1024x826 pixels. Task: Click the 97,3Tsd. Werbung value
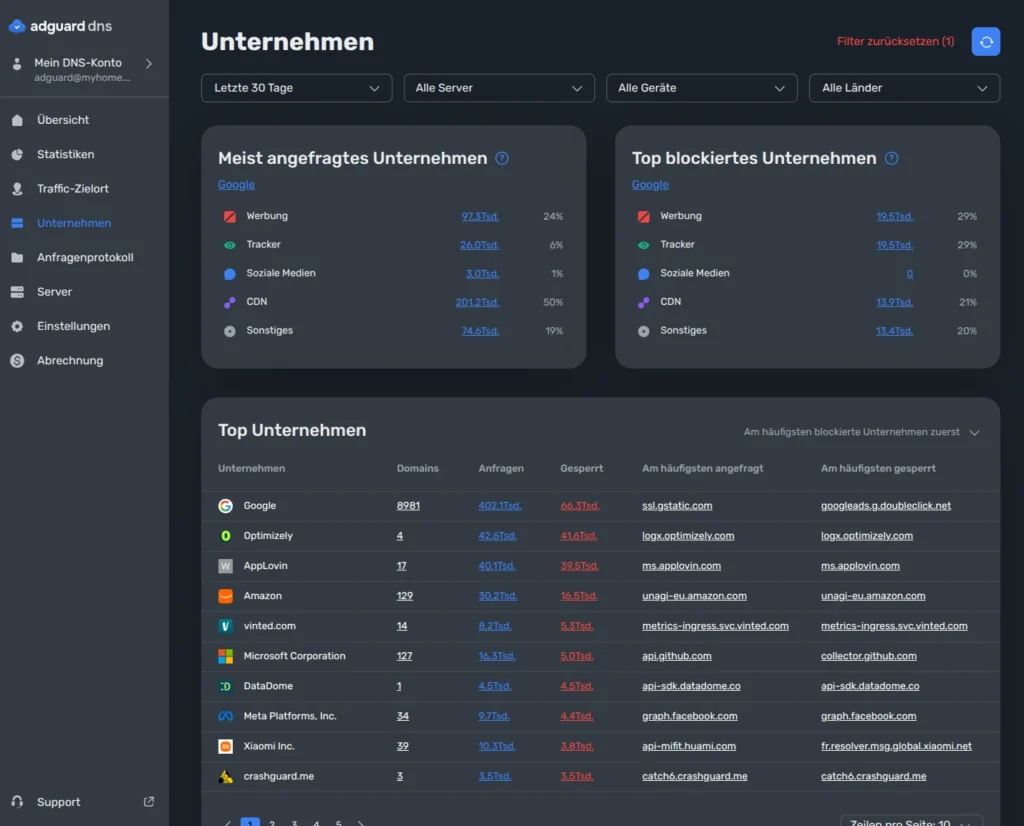(480, 216)
